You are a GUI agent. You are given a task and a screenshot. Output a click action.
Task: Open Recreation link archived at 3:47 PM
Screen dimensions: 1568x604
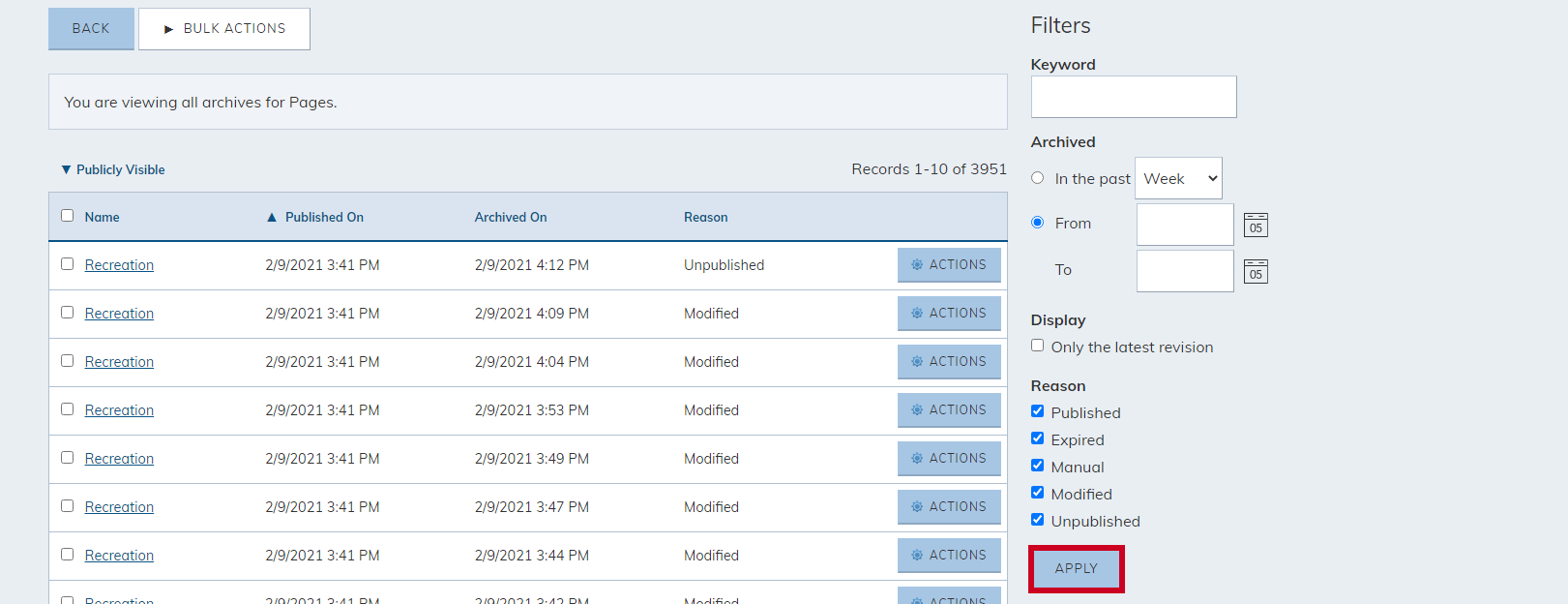pos(119,507)
